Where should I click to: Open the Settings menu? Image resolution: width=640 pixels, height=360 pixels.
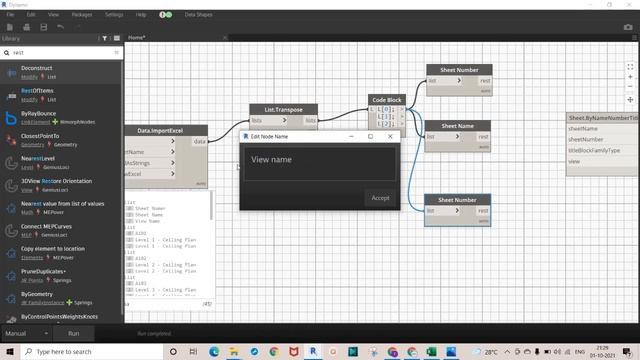[114, 15]
